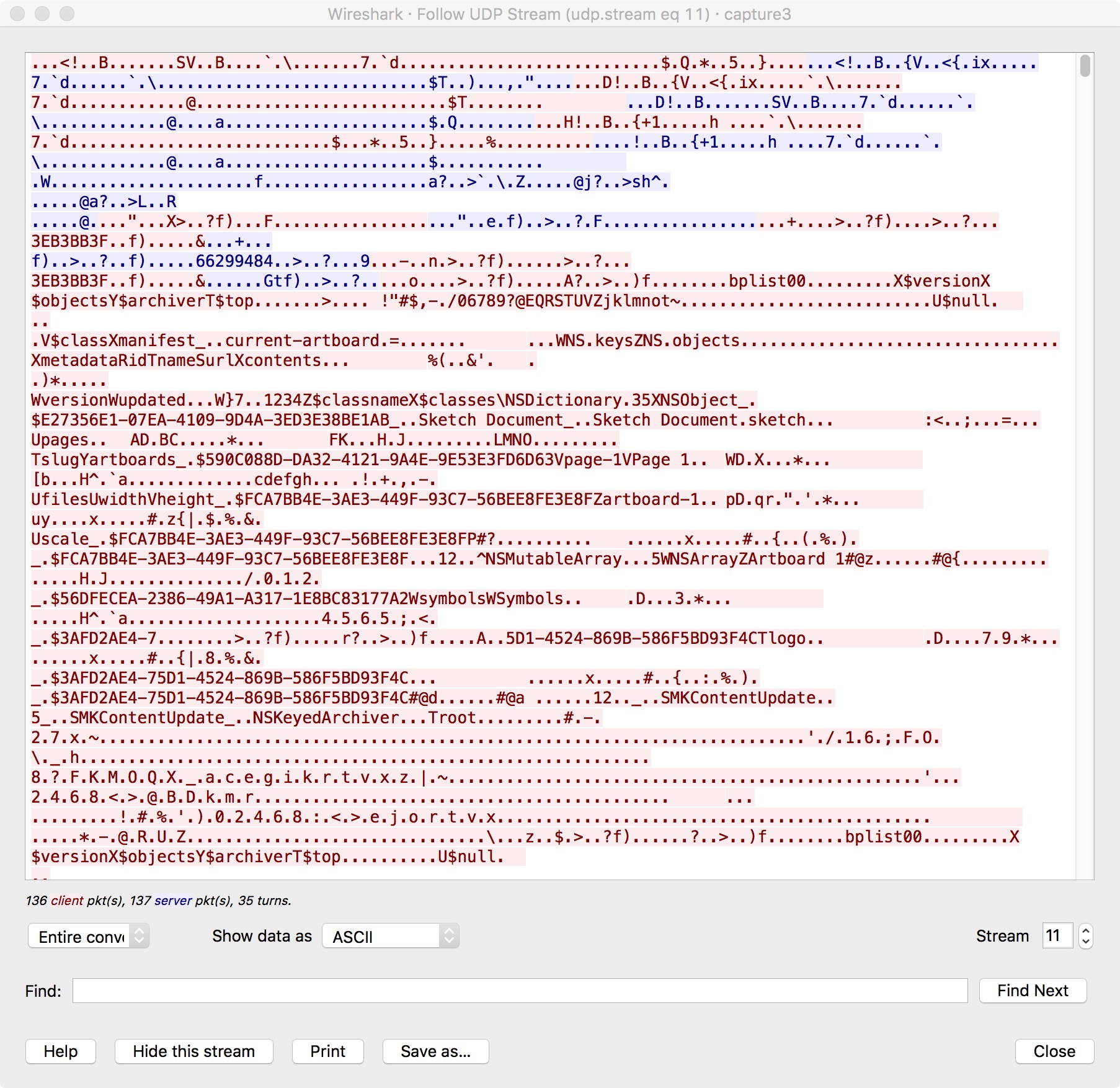Image resolution: width=1120 pixels, height=1088 pixels.
Task: Click the "Save as…" button
Action: (435, 1051)
